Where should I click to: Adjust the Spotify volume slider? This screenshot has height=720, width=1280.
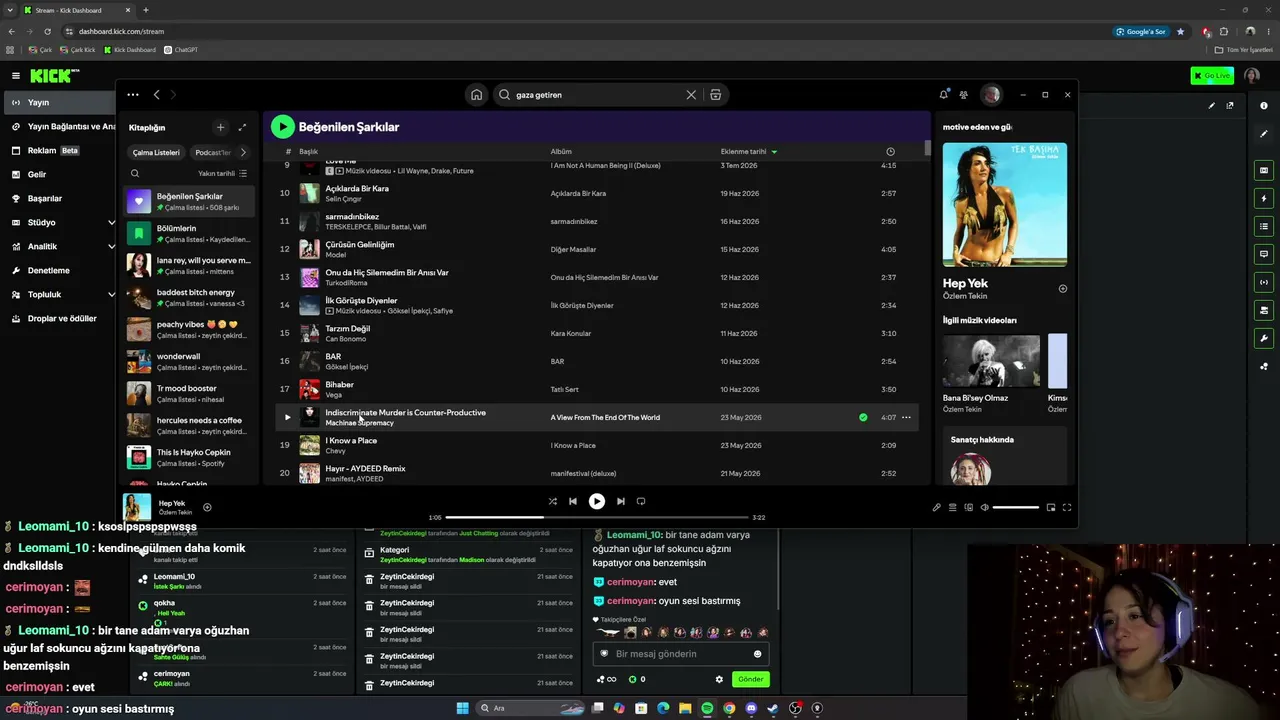coord(1015,507)
